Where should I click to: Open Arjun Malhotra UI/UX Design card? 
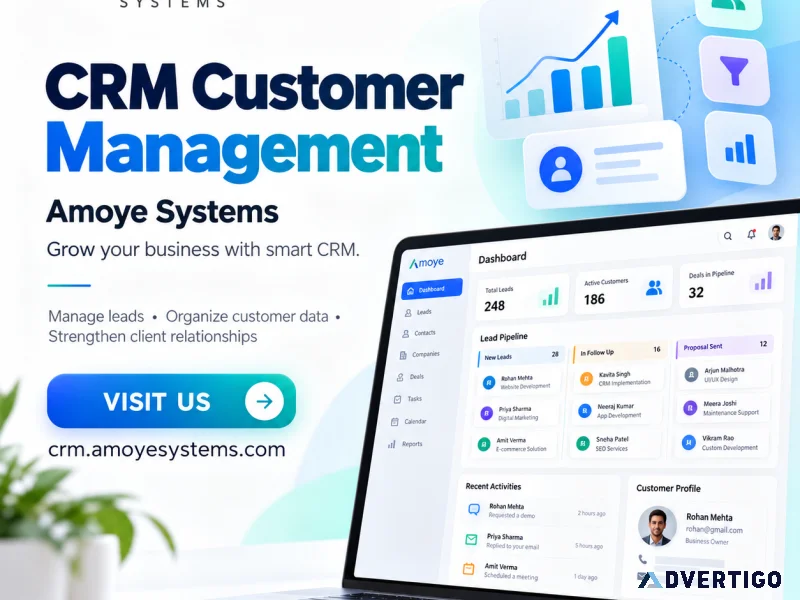724,374
